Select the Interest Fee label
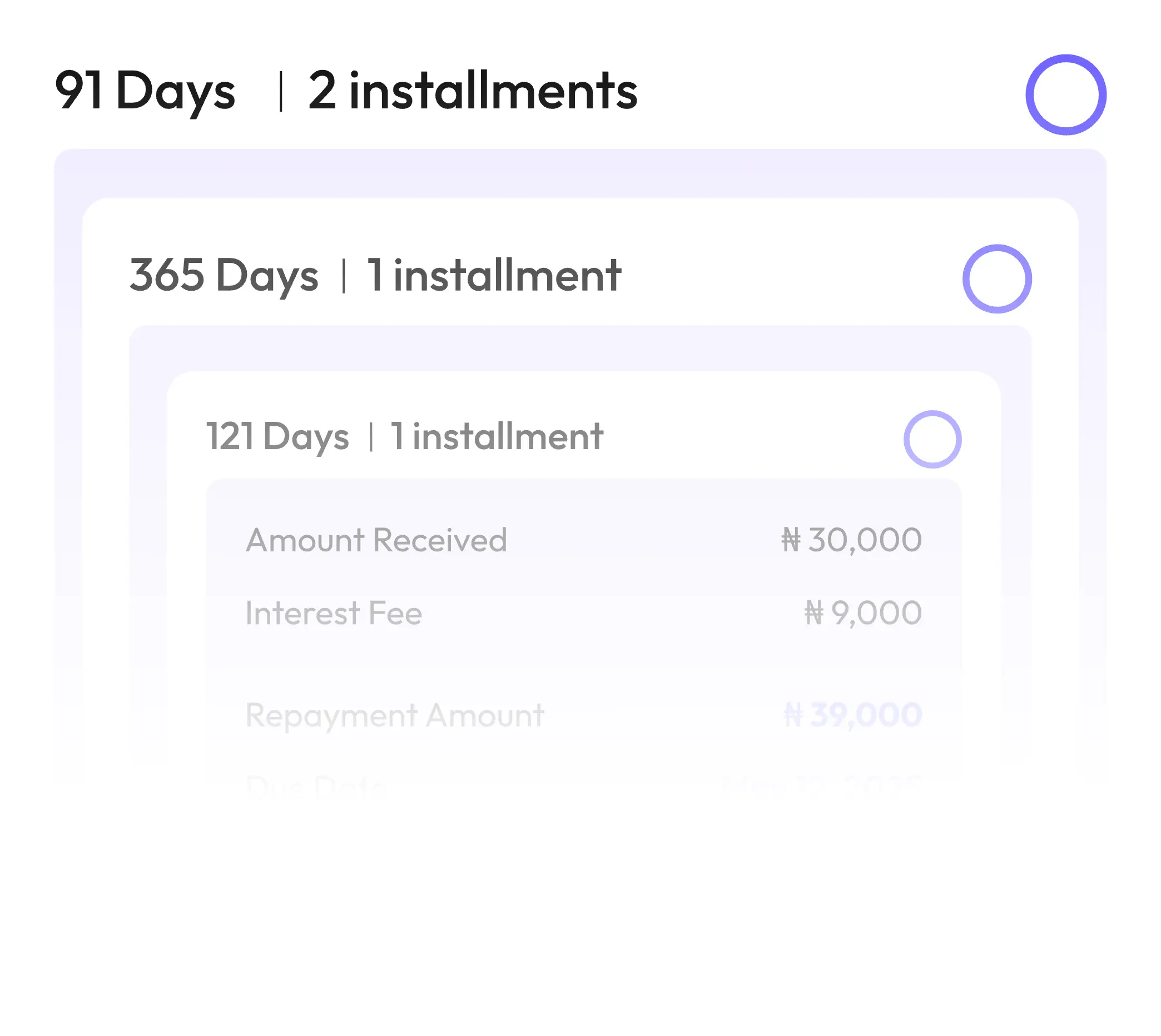The image size is (1161, 1036). click(x=334, y=613)
